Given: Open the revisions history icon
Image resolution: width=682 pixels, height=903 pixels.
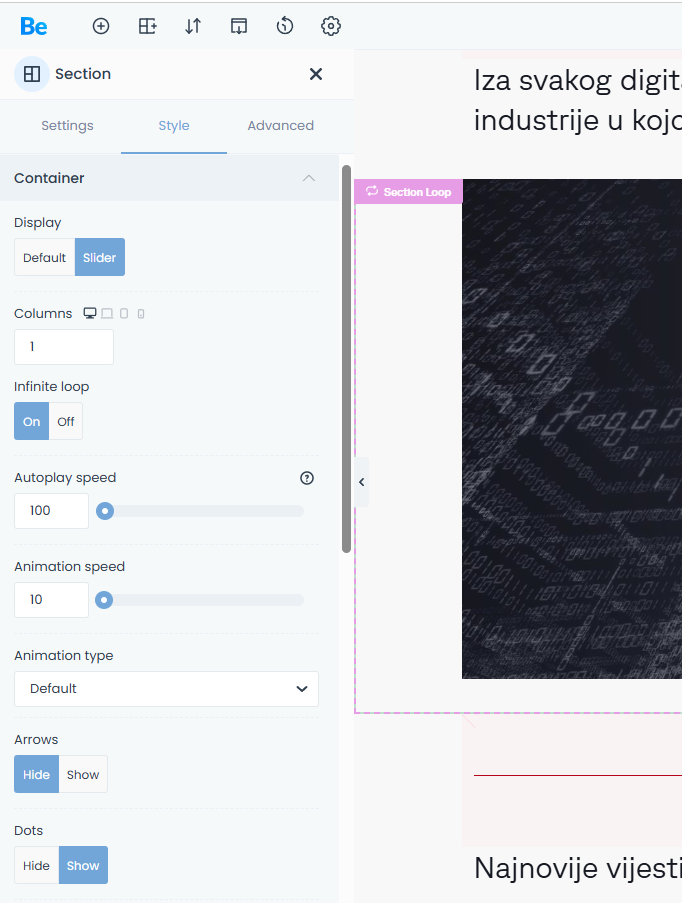Looking at the screenshot, I should (x=285, y=26).
